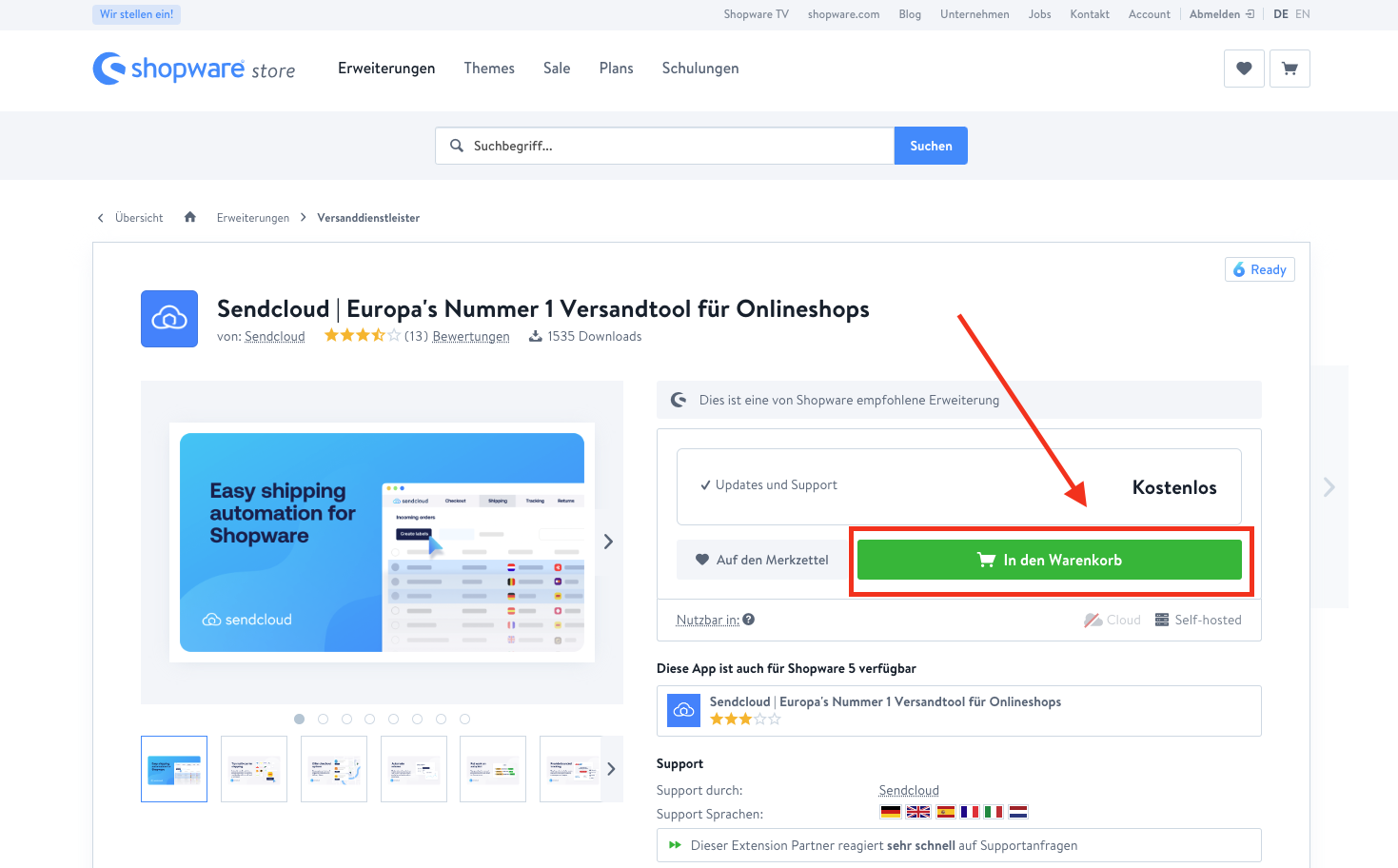Click the German flag support language

tap(891, 812)
